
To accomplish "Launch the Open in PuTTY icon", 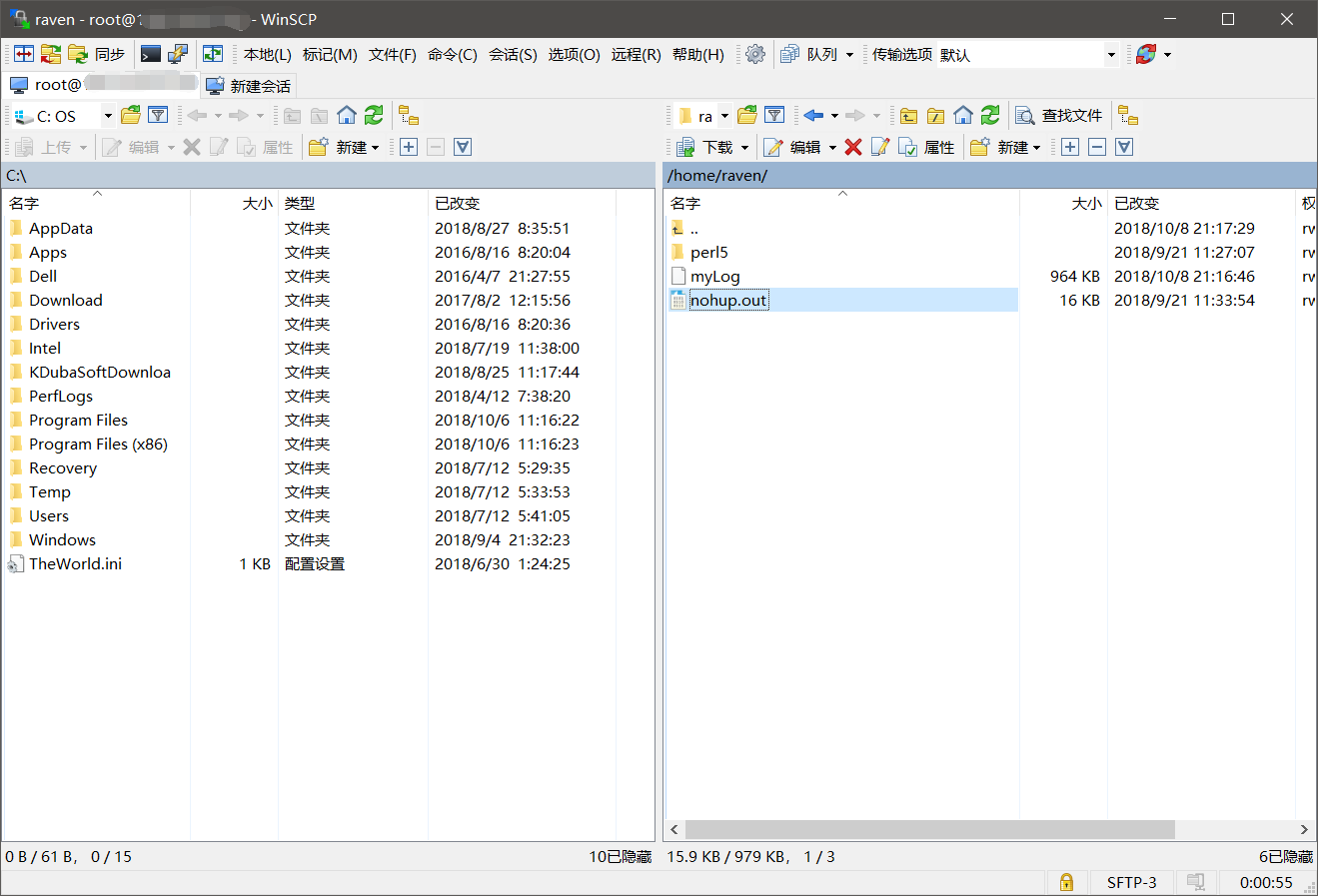I will (178, 54).
